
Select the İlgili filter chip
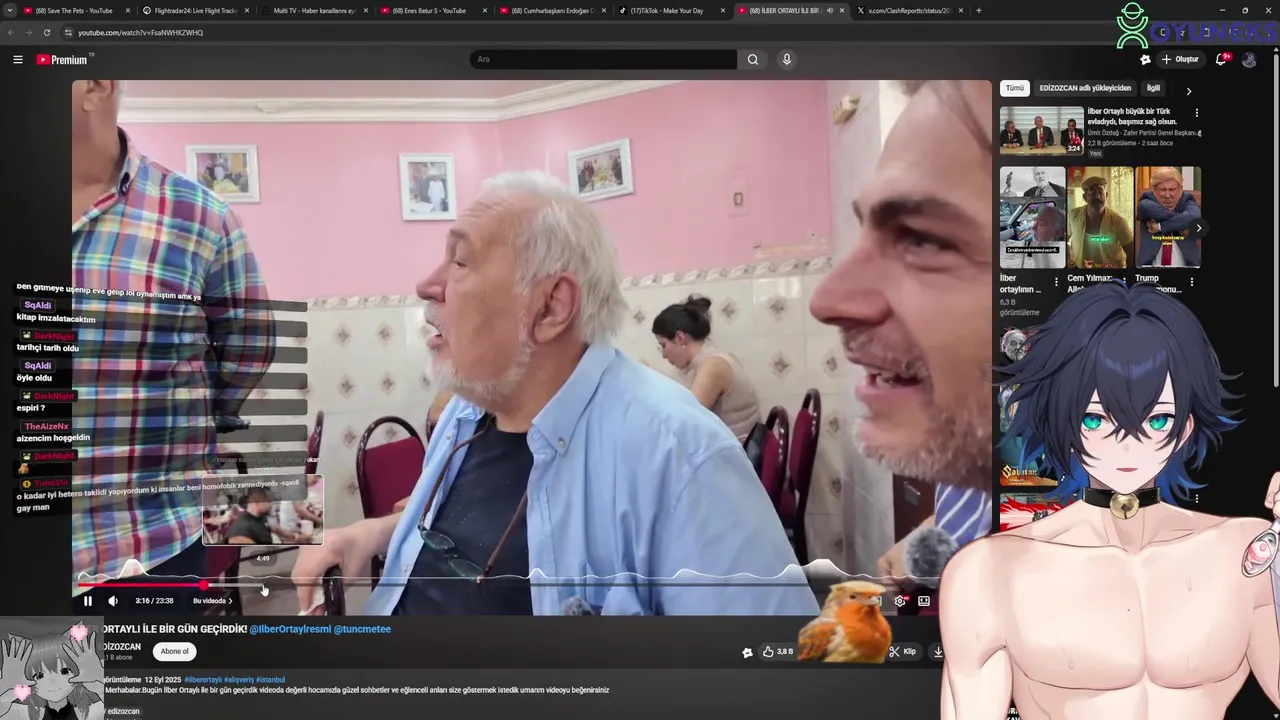(x=1153, y=88)
